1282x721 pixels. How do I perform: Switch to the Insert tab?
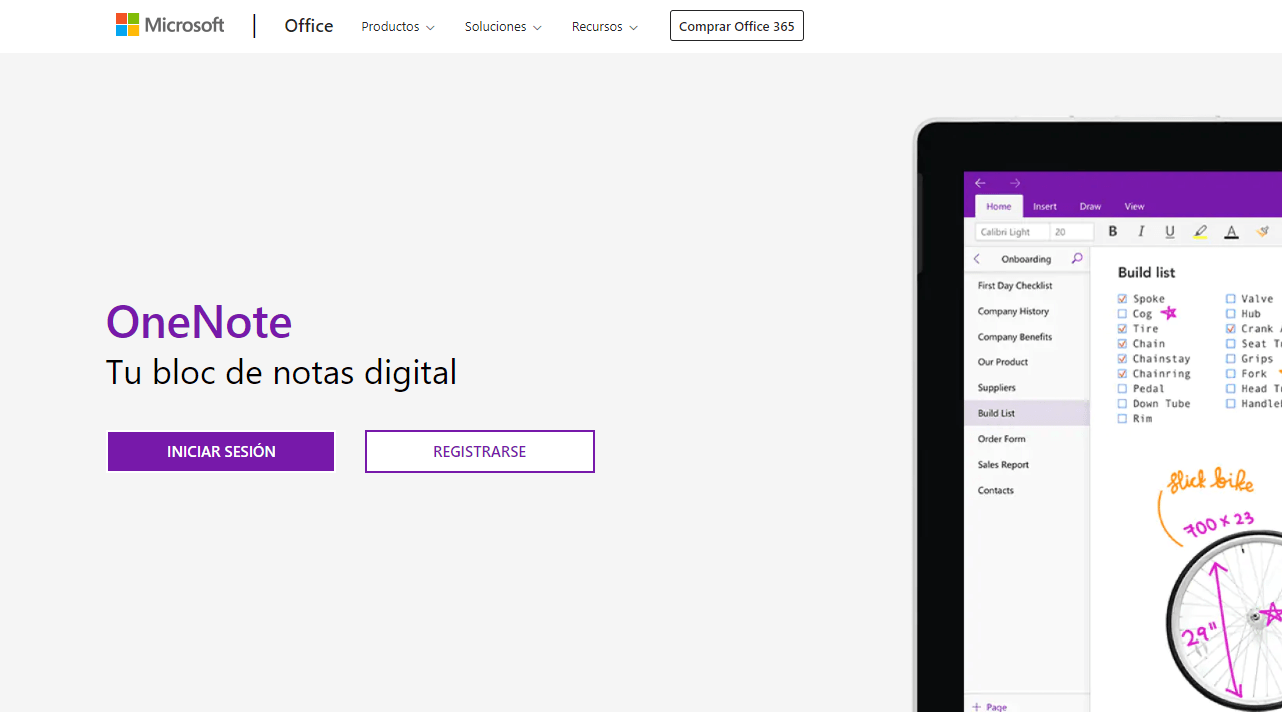tap(1045, 206)
